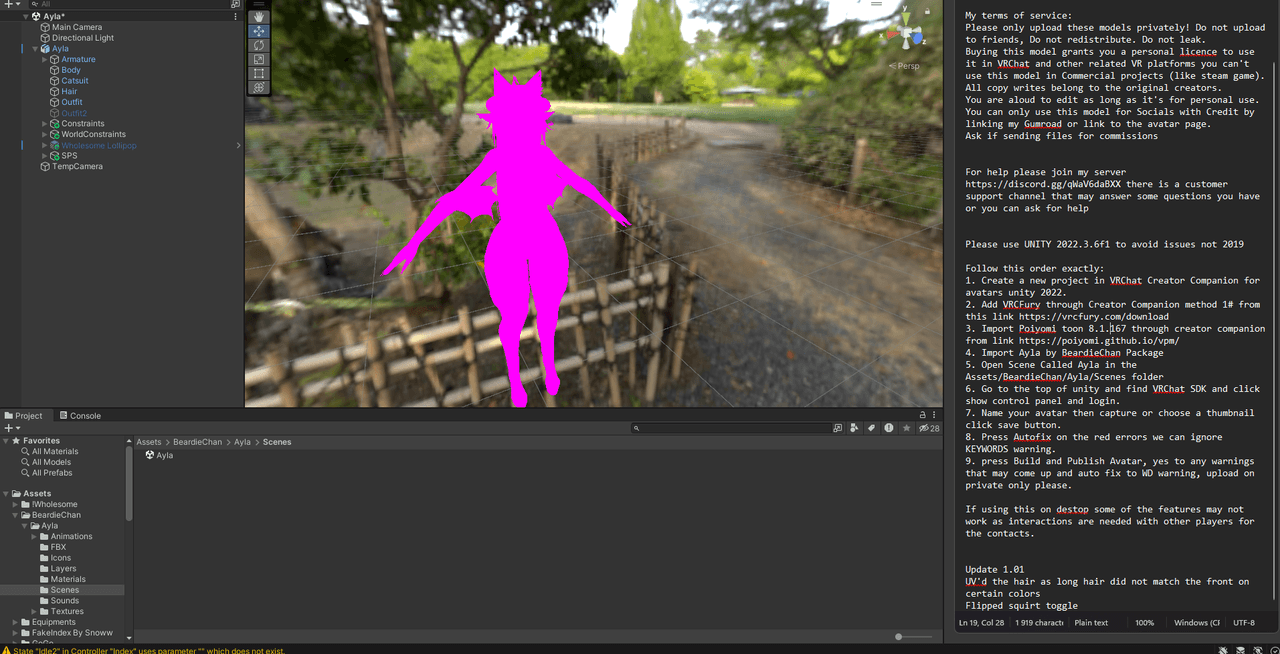The width and height of the screenshot is (1280, 654).
Task: Open the Hierarchy create plus dropdown
Action: [11, 4]
